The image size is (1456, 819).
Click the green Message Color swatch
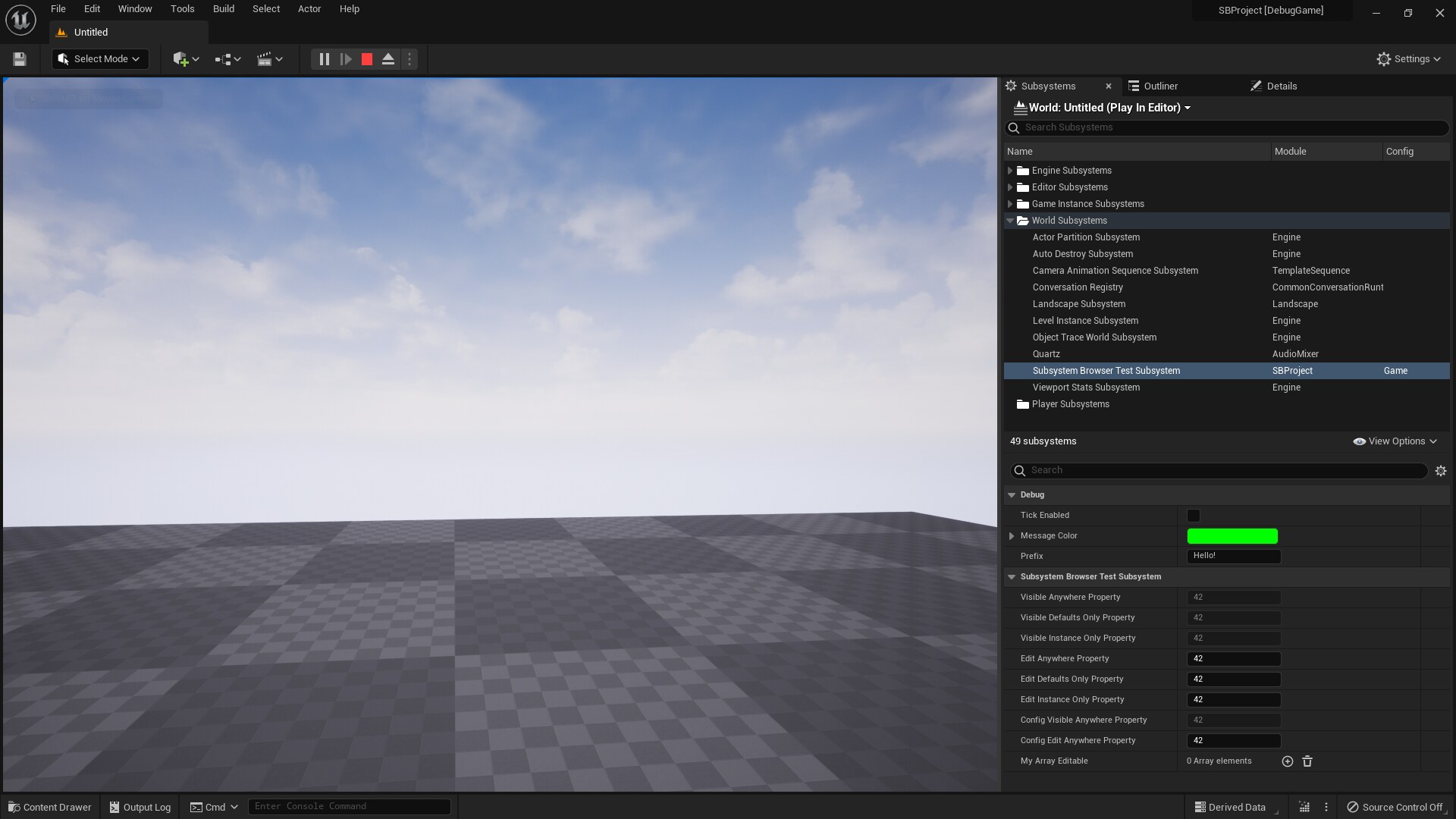coord(1232,536)
